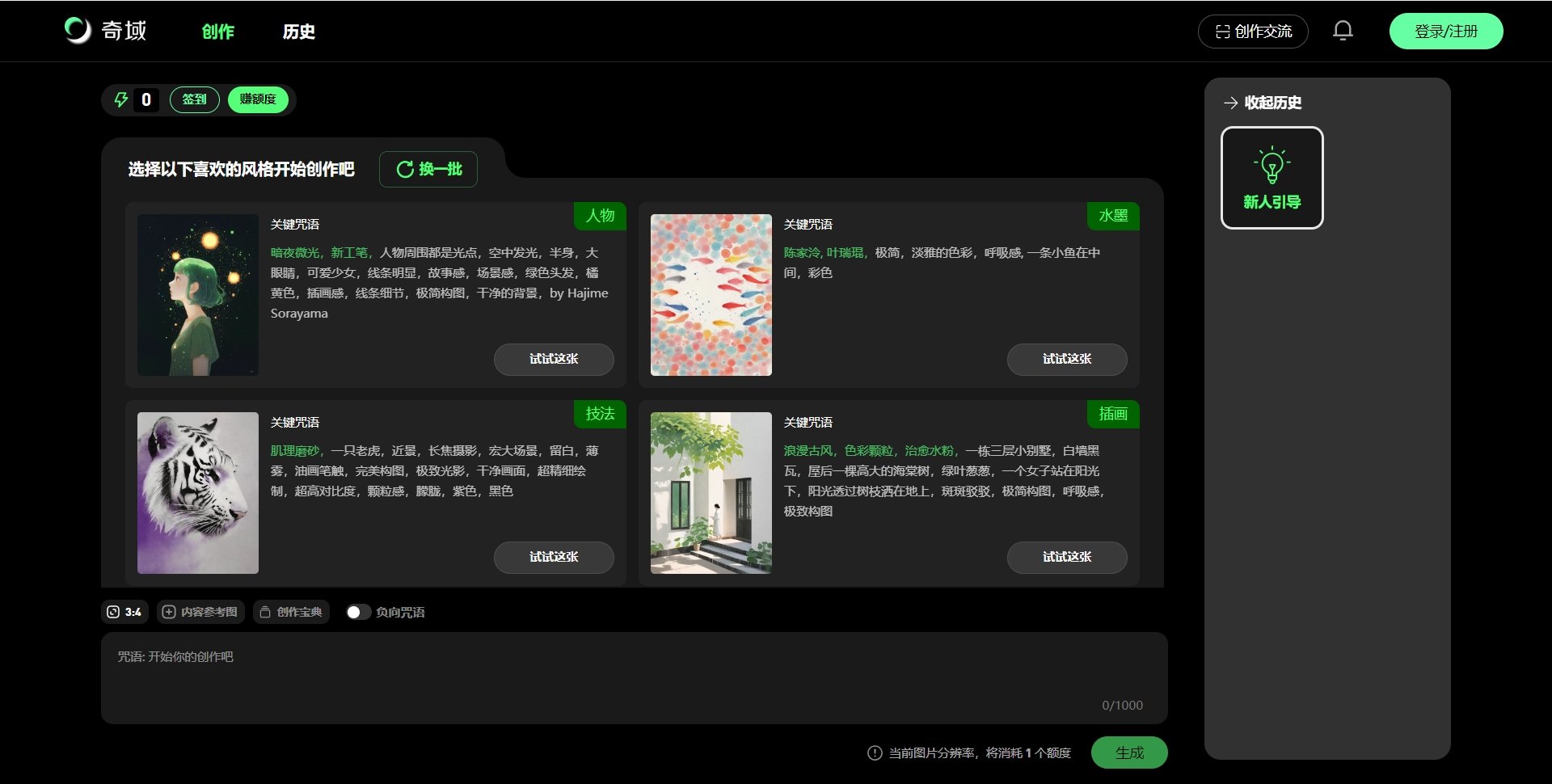This screenshot has width=1552, height=784.
Task: Enable the 负向咒语 toggle
Action: pos(358,612)
